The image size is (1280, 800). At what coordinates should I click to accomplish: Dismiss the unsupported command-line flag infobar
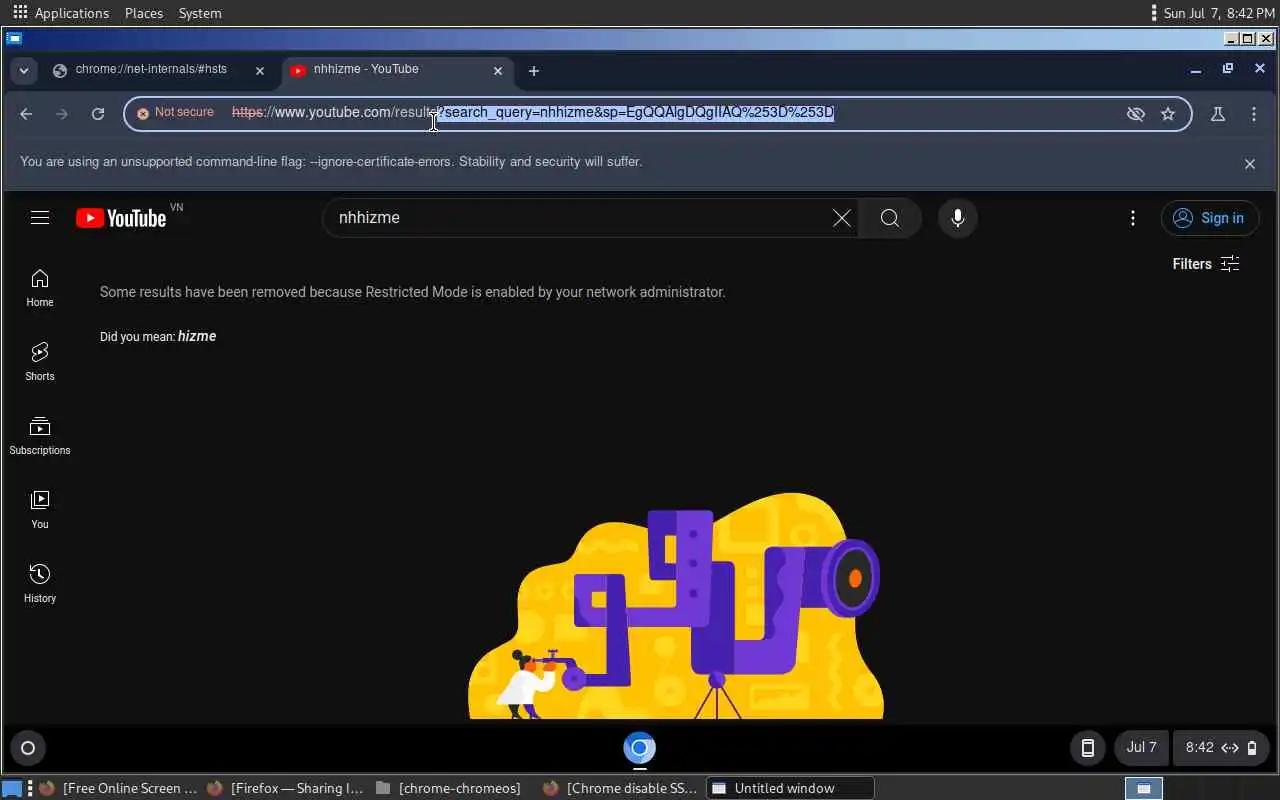coord(1249,164)
